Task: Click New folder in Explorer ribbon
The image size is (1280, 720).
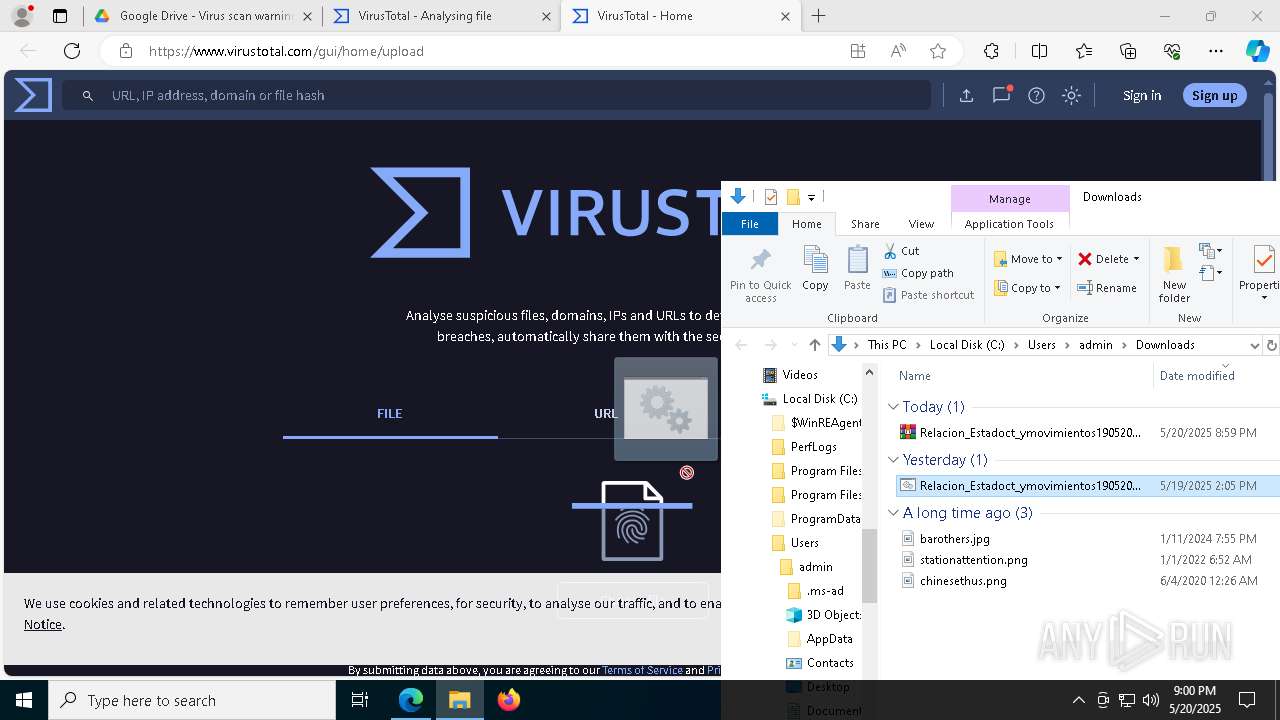Action: (x=1174, y=275)
